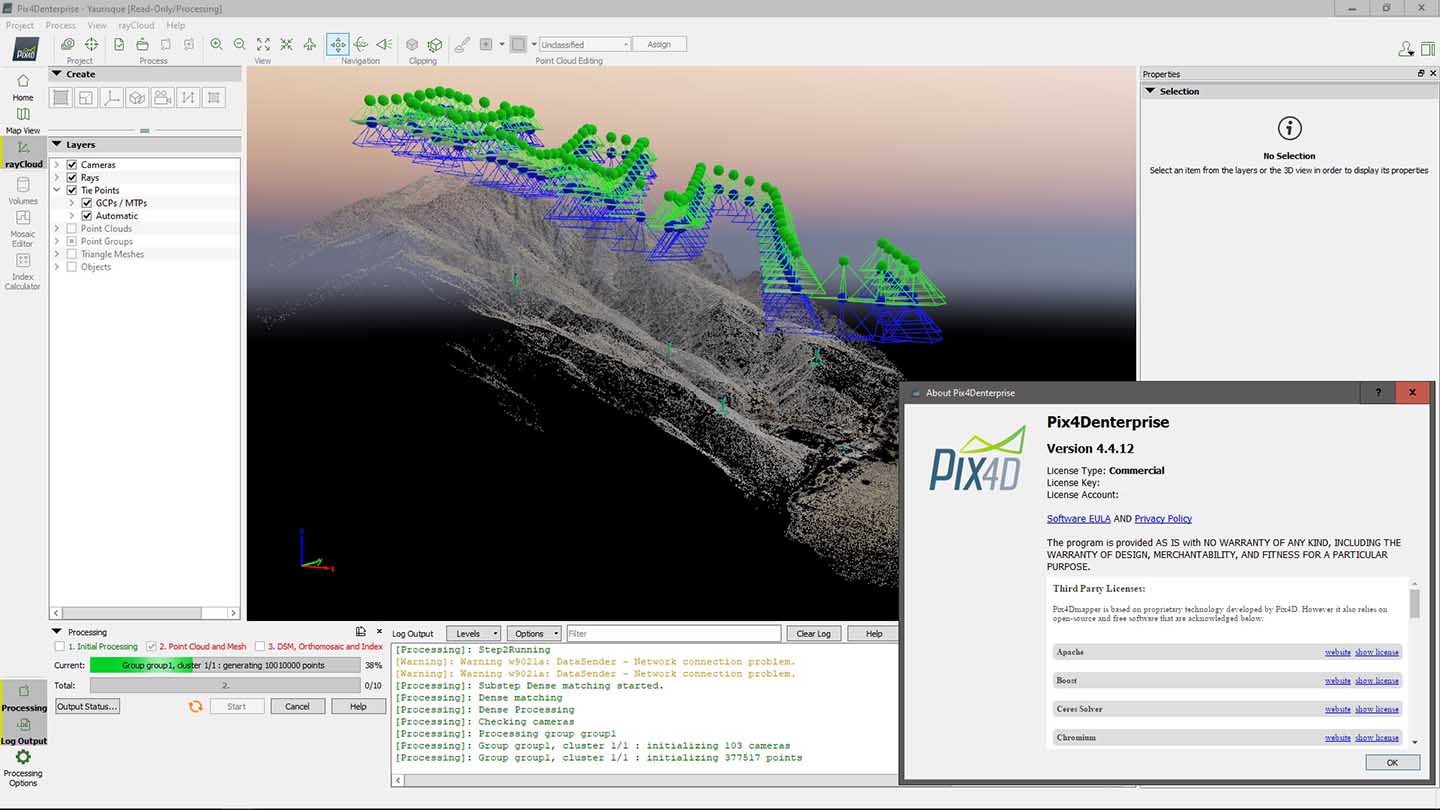Select the Clipping Box tool

tap(434, 44)
